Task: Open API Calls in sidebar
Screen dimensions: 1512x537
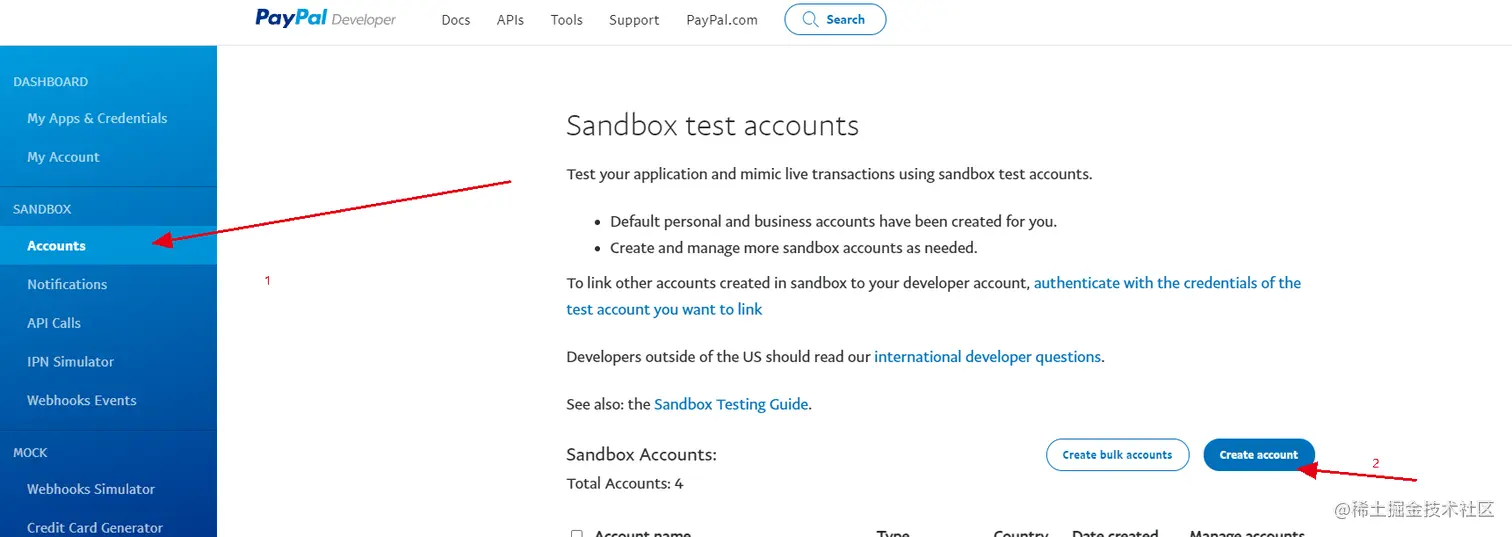Action: click(x=54, y=323)
